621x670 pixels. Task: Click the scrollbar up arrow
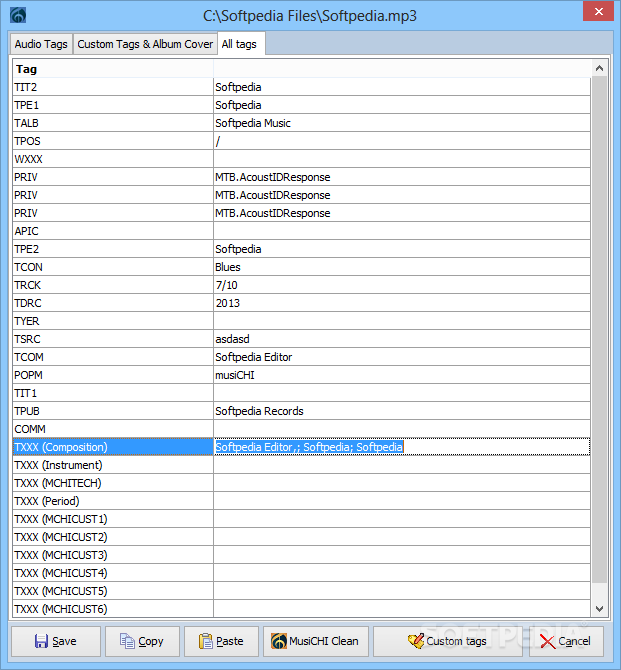599,68
